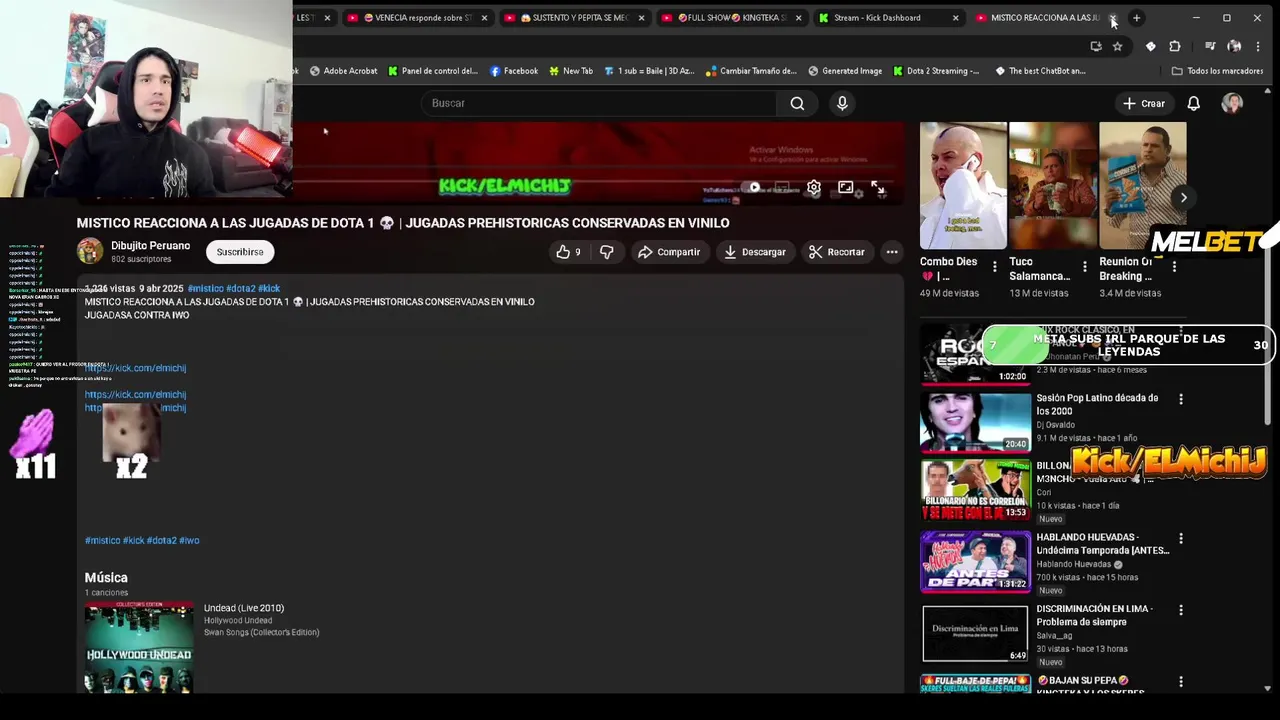Click the Descargar download button
Screen dimensions: 1280x720
(x=755, y=252)
